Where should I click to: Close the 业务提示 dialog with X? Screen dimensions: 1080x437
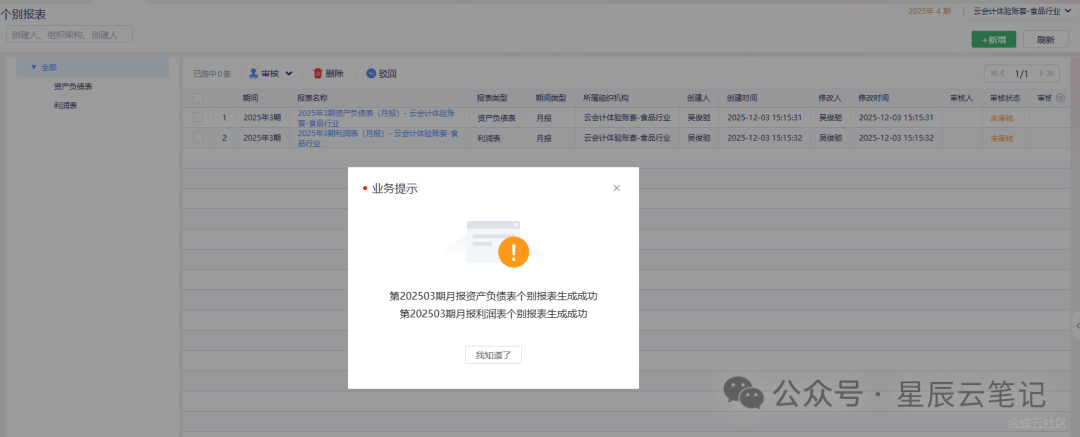[x=616, y=188]
